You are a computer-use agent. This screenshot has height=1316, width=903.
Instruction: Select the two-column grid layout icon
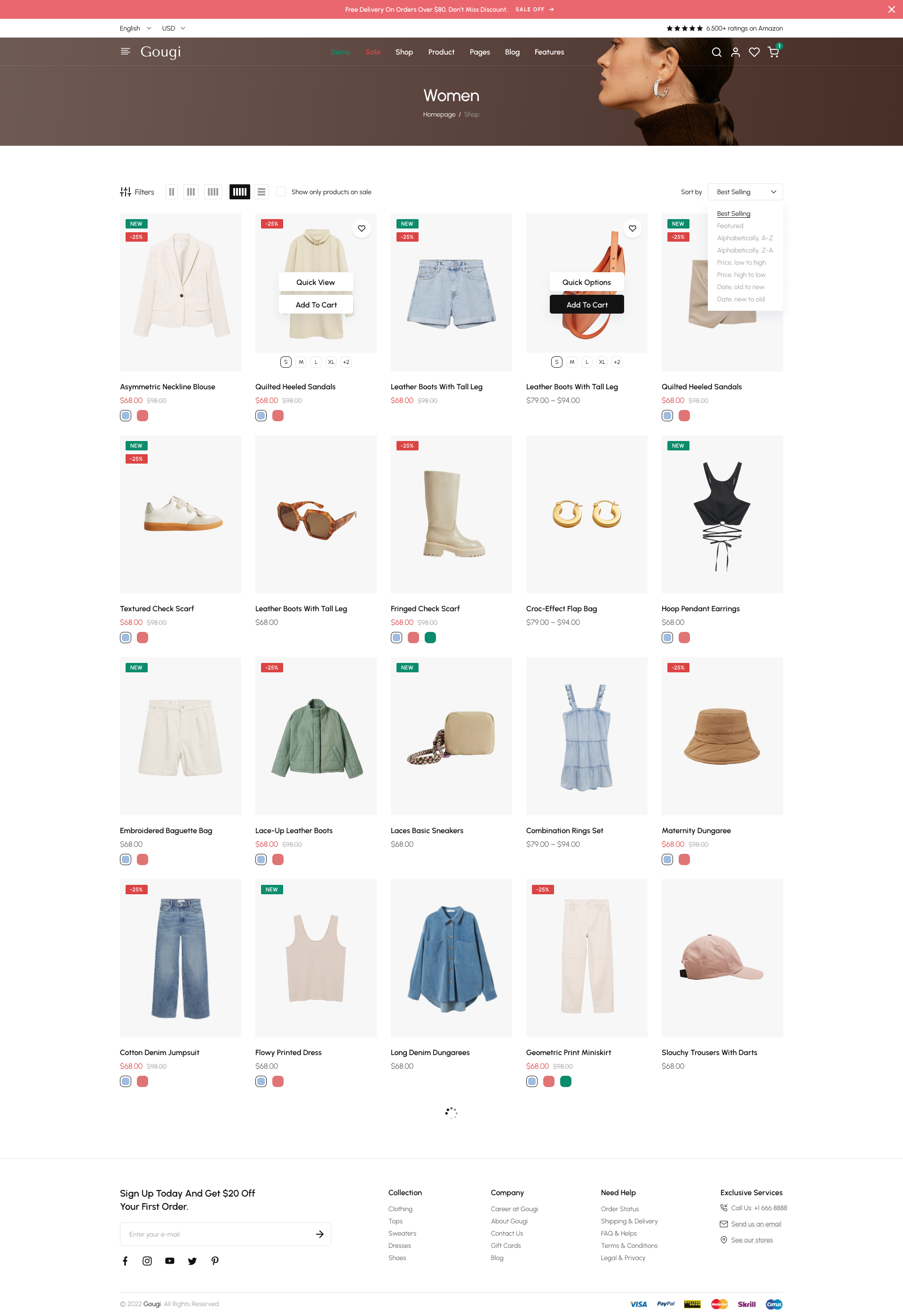[172, 192]
